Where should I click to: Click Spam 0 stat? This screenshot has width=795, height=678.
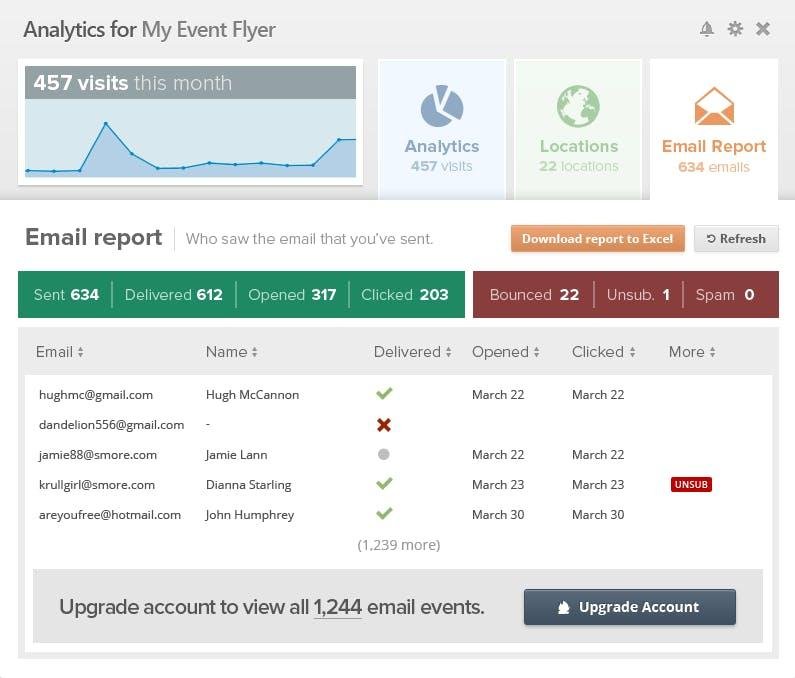pyautogui.click(x=725, y=295)
